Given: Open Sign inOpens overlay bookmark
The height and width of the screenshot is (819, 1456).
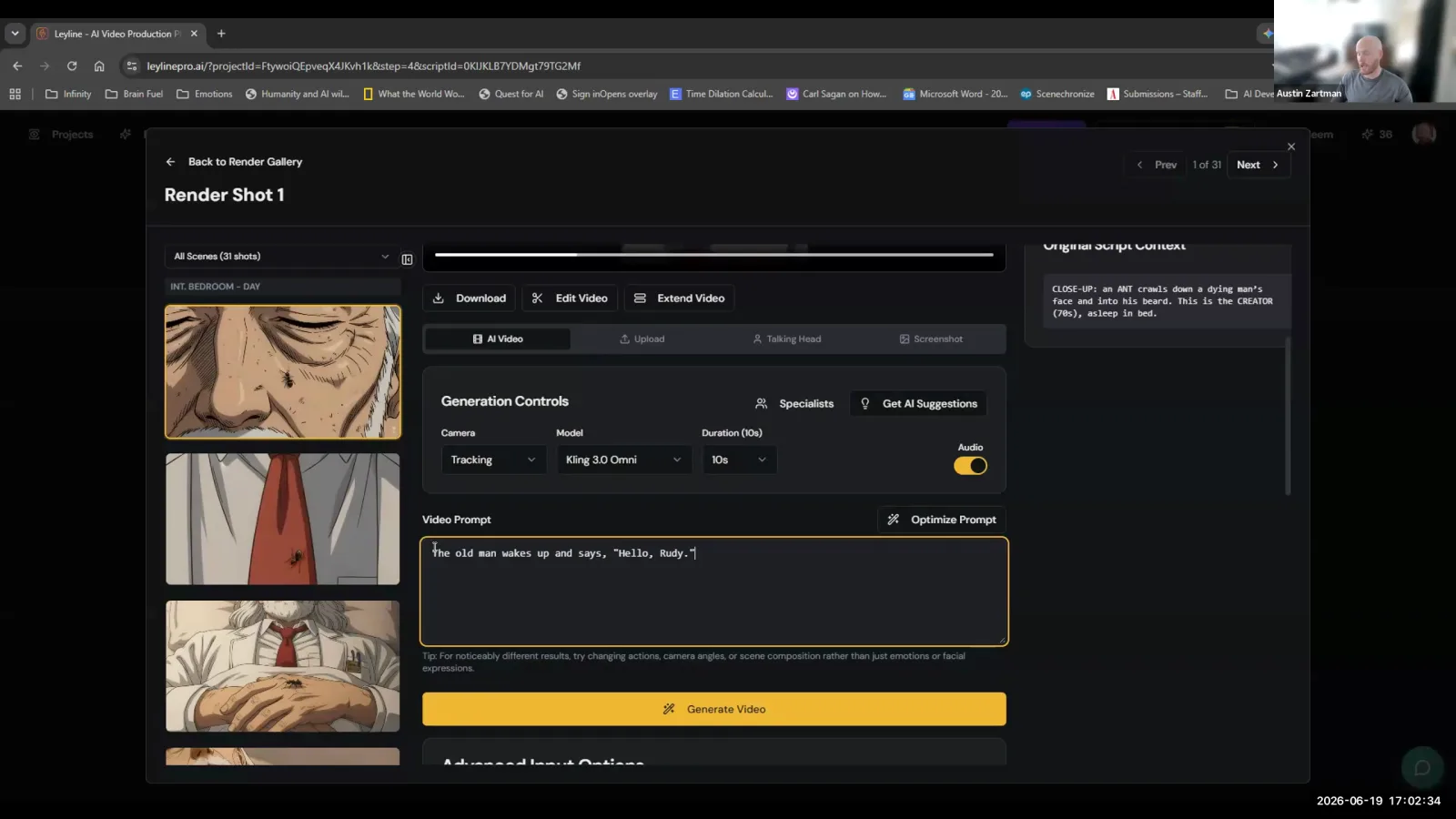Looking at the screenshot, I should [x=607, y=94].
